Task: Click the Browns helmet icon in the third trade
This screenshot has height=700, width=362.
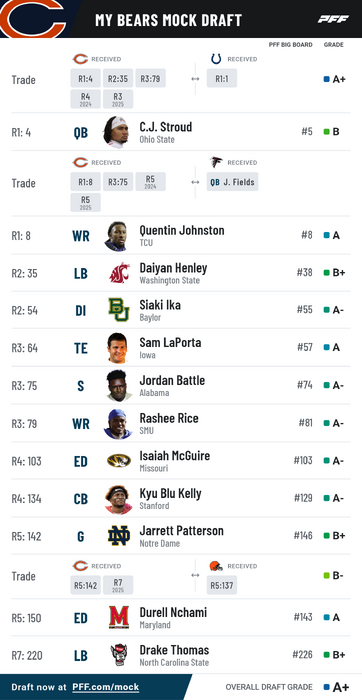Action: (x=216, y=566)
